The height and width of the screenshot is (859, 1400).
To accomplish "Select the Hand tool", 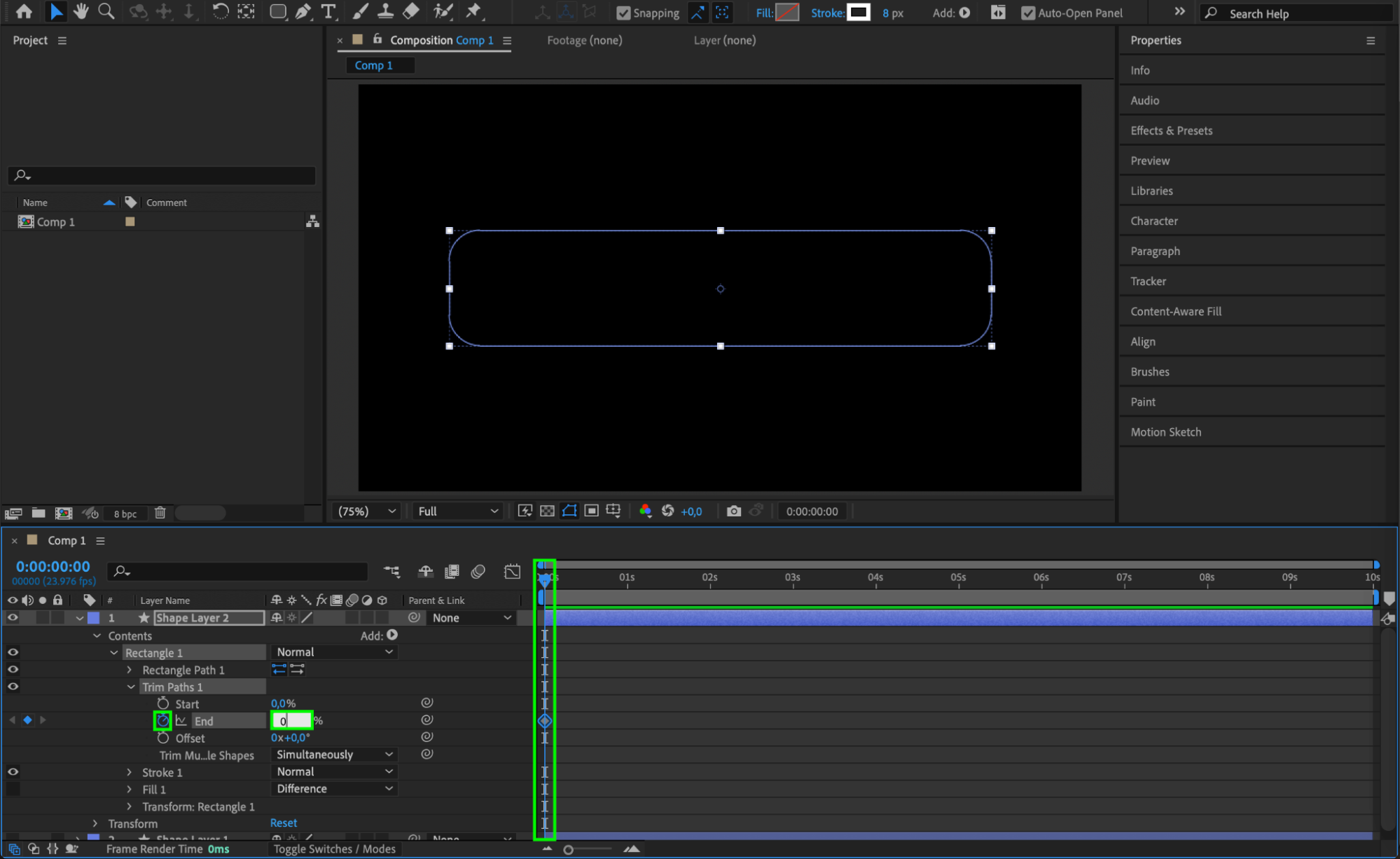I will [81, 11].
